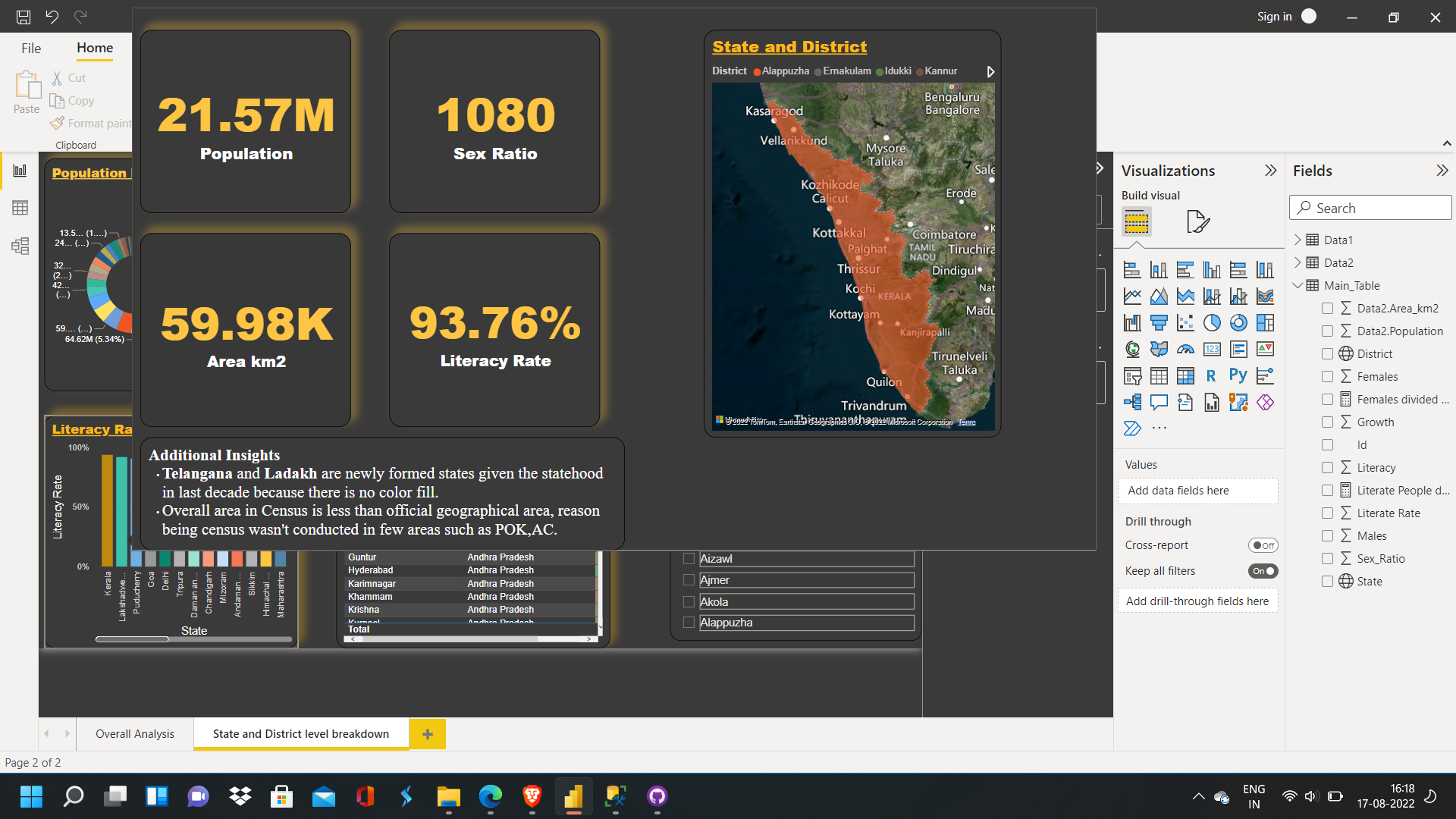
Task: Open the File menu
Action: pyautogui.click(x=31, y=48)
